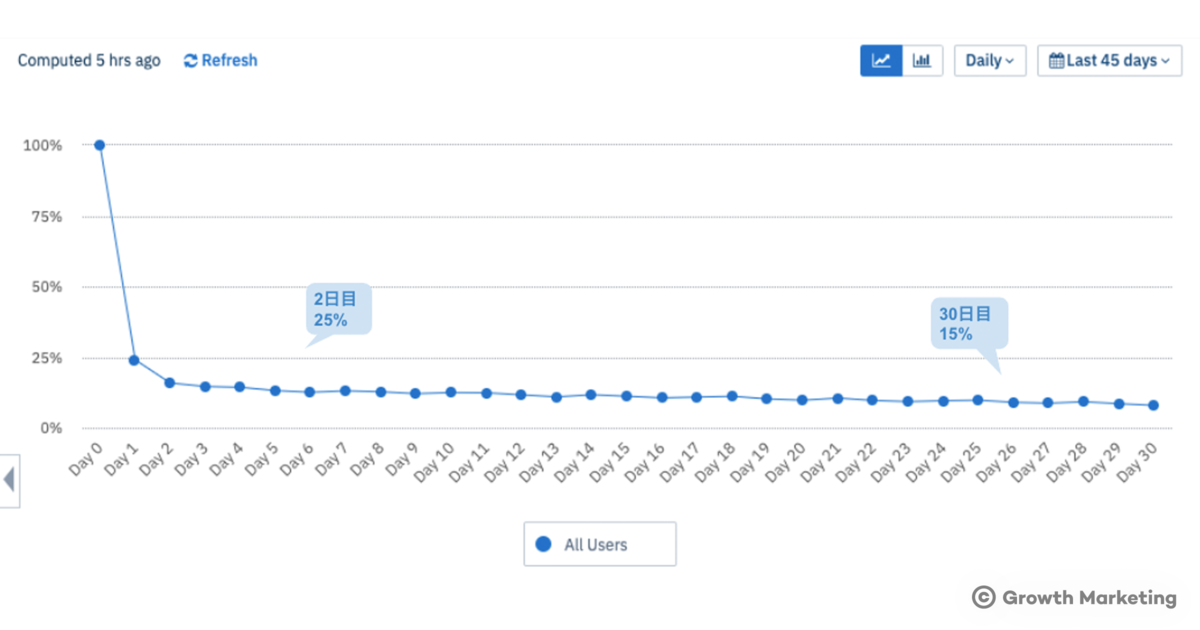The height and width of the screenshot is (630, 1200).
Task: Click the circular refresh arrows icon
Action: [x=191, y=60]
